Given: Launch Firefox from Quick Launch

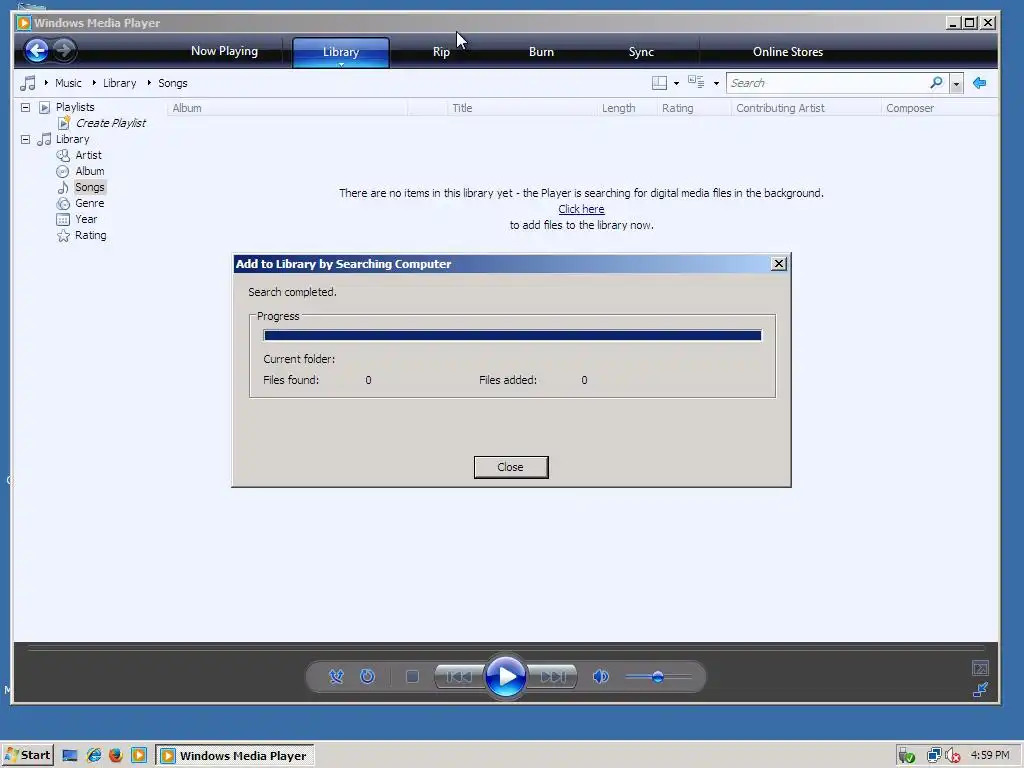Looking at the screenshot, I should click(x=116, y=756).
